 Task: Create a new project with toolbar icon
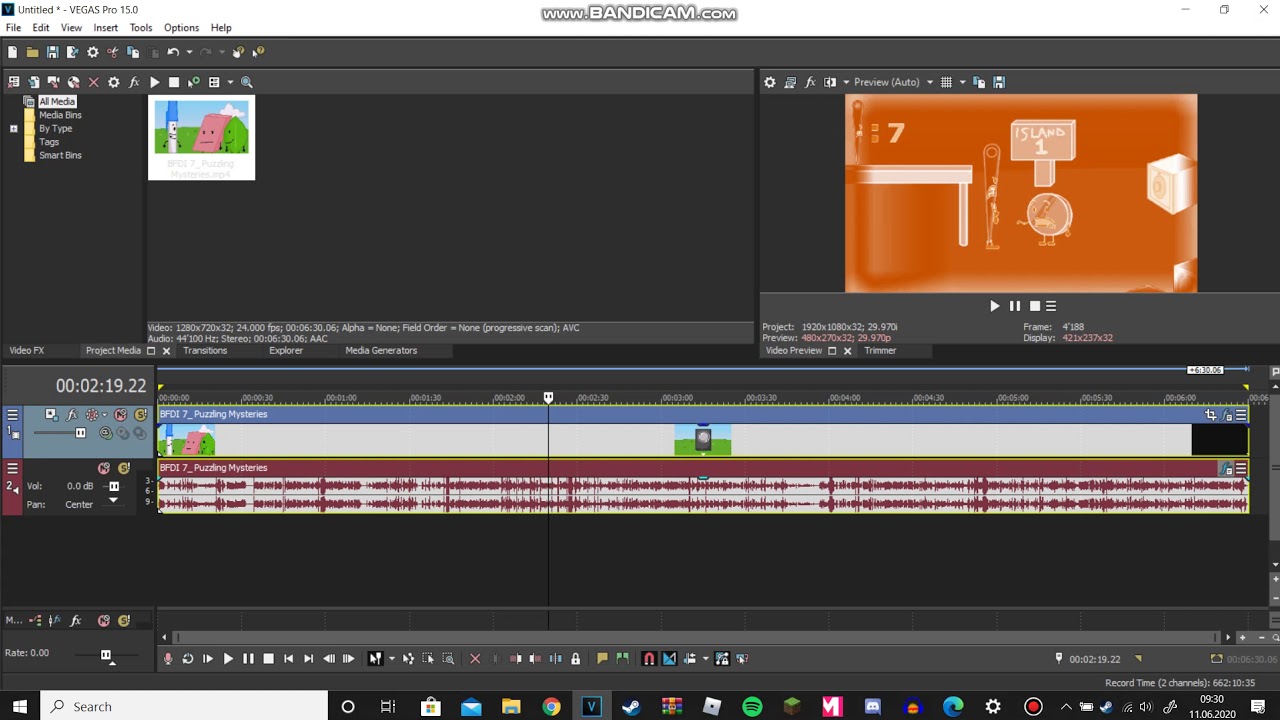tap(12, 52)
